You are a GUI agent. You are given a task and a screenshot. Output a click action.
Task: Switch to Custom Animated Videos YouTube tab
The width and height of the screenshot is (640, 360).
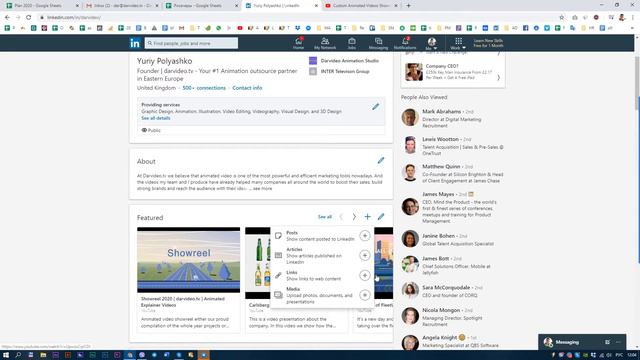361,6
